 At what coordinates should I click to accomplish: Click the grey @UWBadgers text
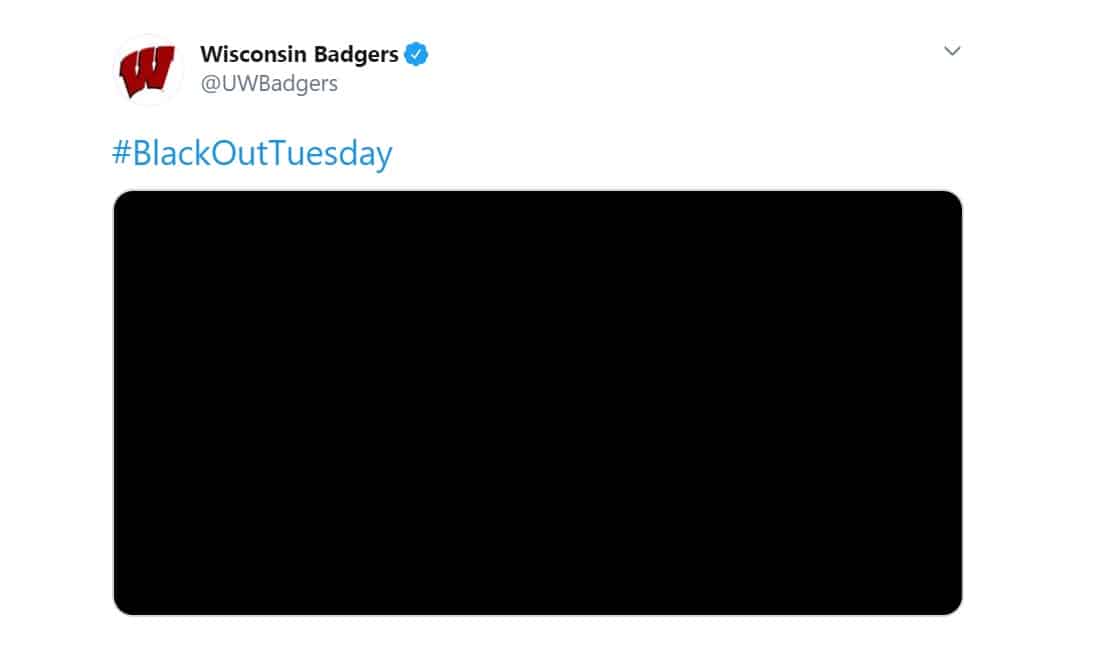pyautogui.click(x=269, y=84)
